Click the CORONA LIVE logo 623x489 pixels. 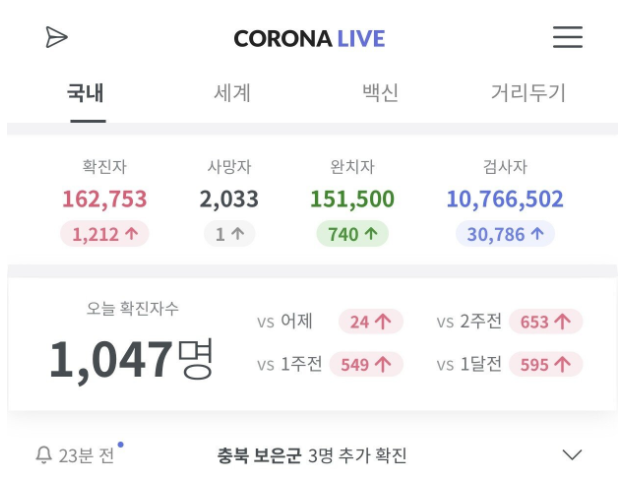(x=309, y=39)
